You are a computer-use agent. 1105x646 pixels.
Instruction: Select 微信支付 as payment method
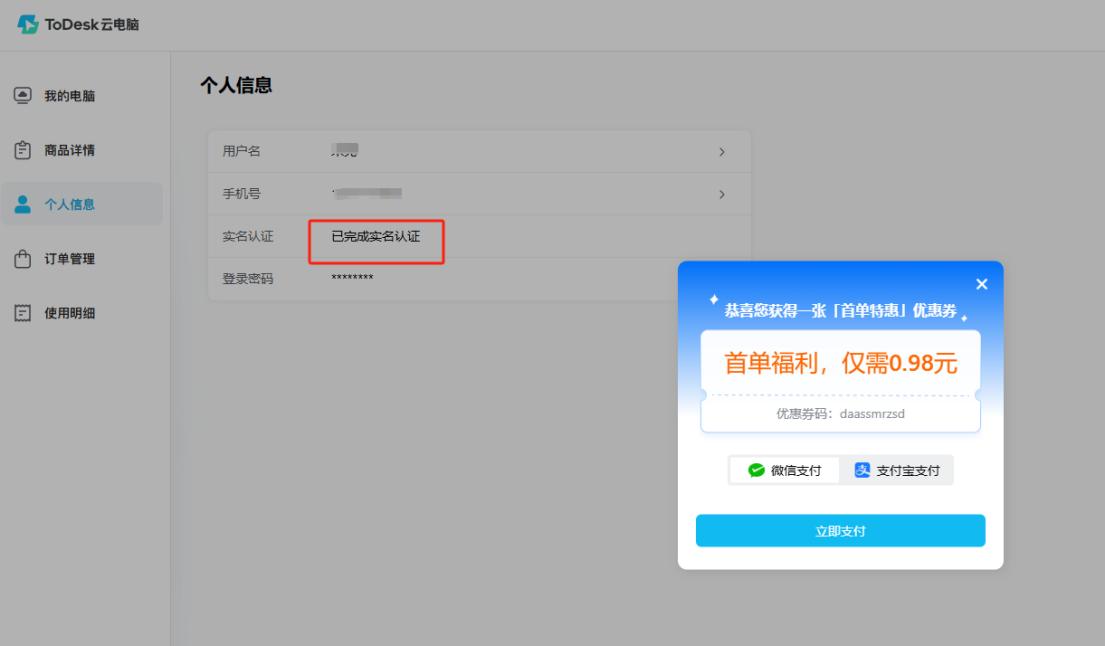pos(785,471)
